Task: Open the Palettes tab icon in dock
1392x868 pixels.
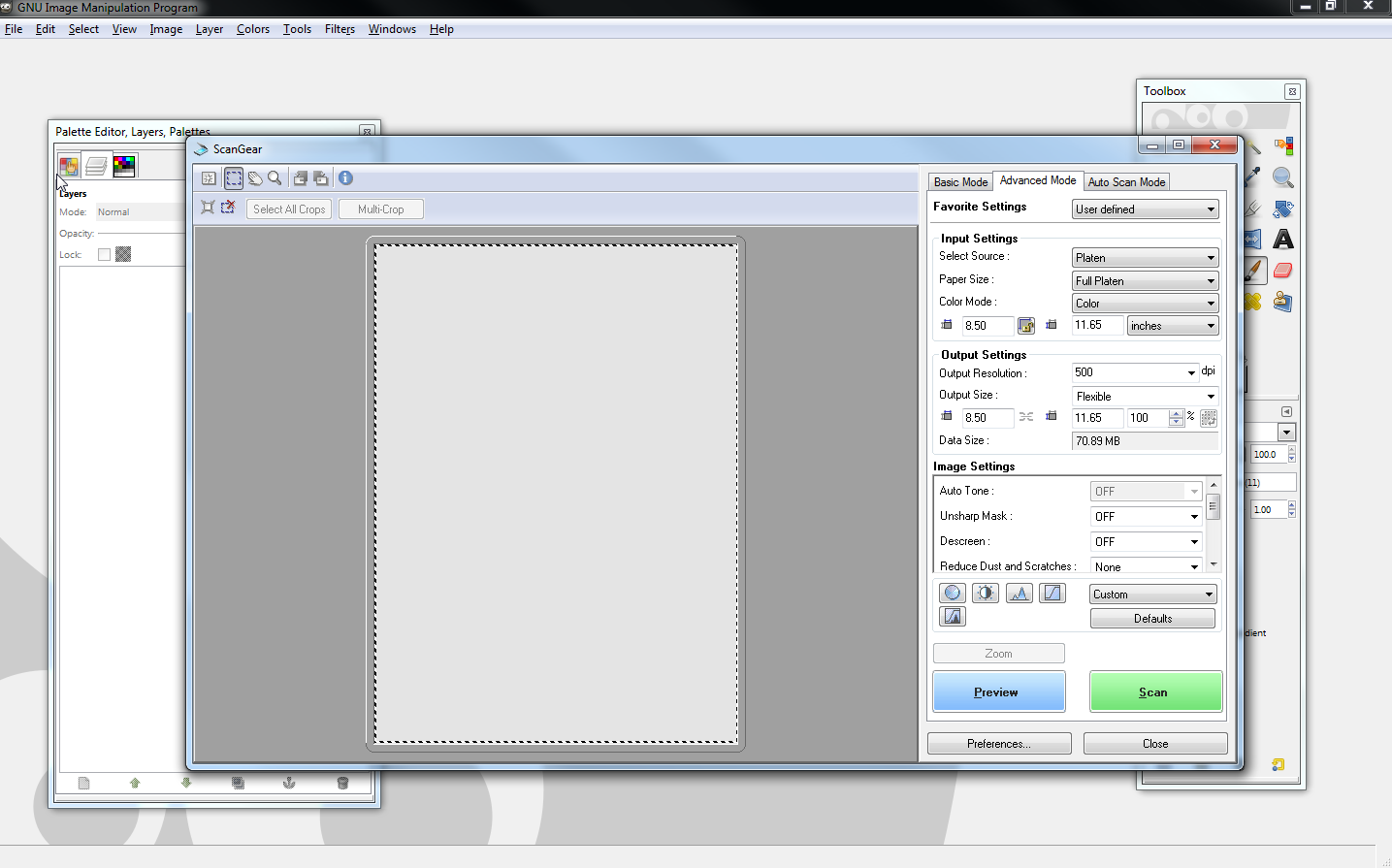Action: 124,166
